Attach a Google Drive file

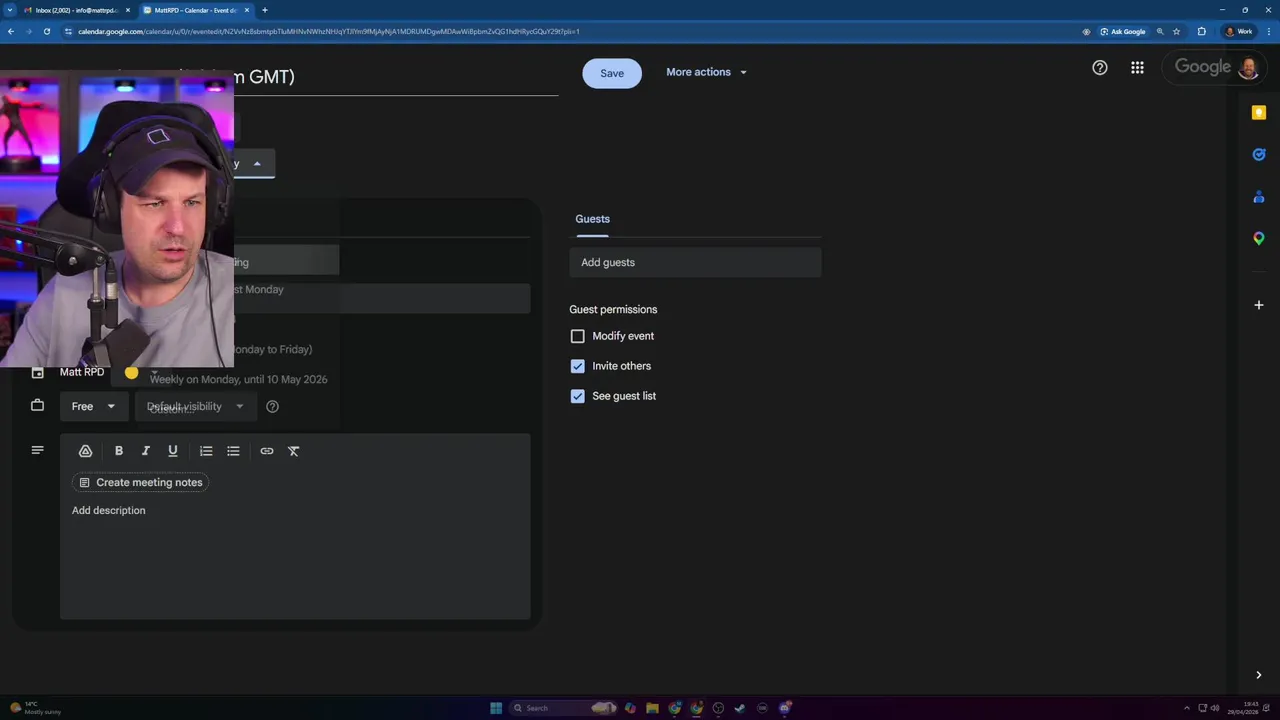tap(85, 451)
